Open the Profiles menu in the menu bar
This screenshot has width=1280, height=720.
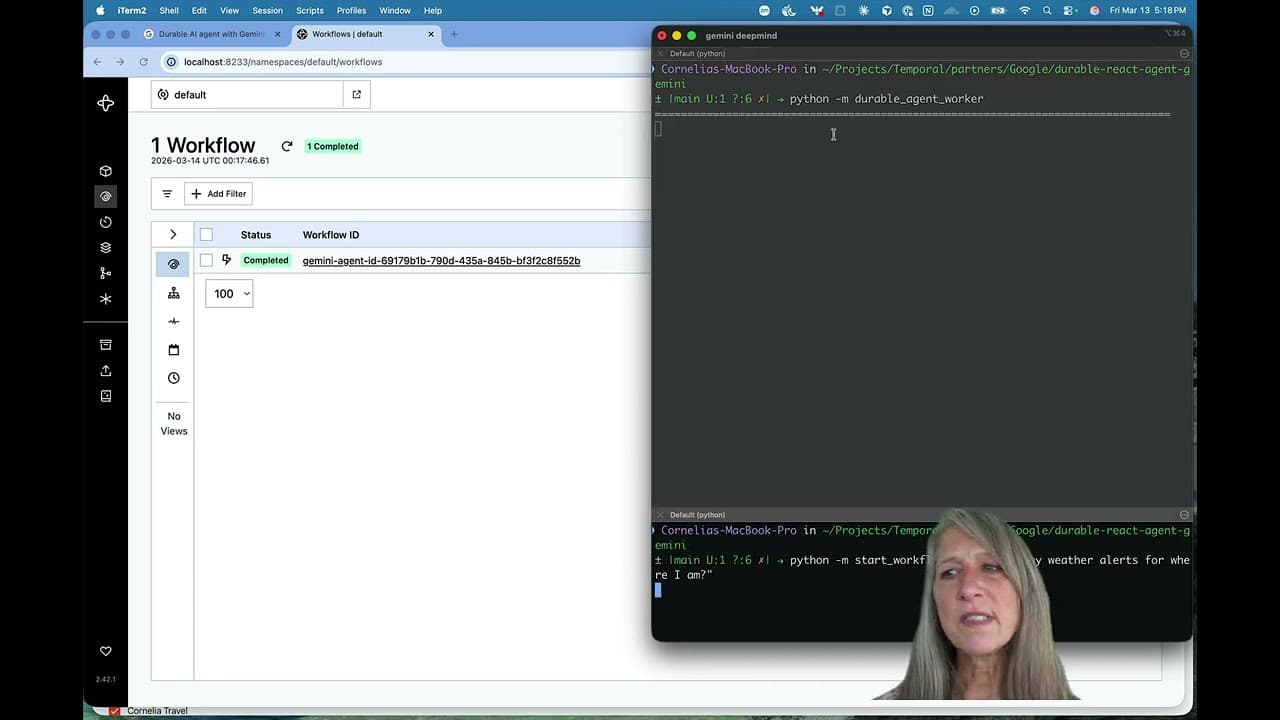click(351, 11)
